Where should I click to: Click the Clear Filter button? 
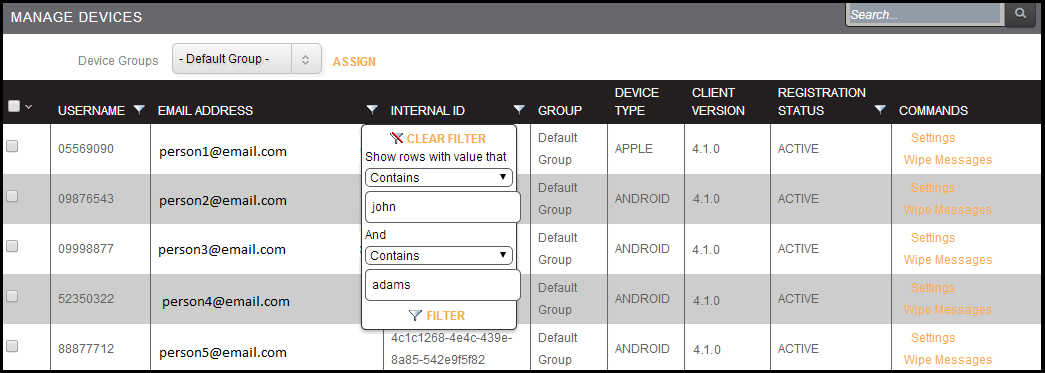pos(439,139)
